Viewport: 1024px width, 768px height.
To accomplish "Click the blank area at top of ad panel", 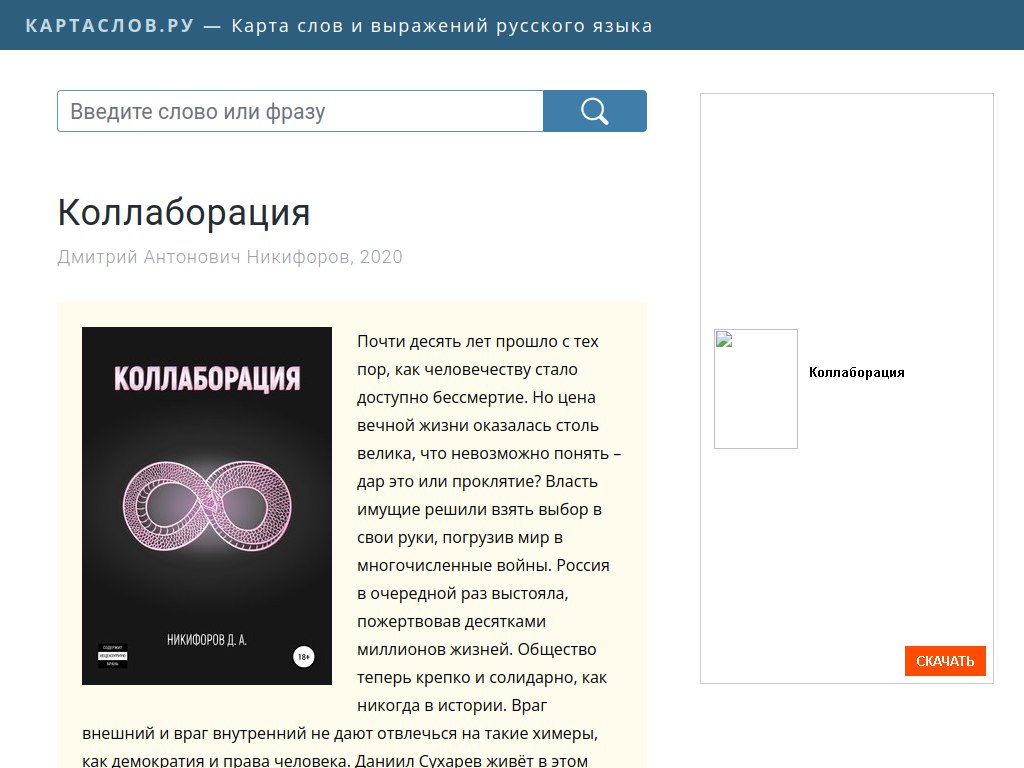I will (x=846, y=200).
